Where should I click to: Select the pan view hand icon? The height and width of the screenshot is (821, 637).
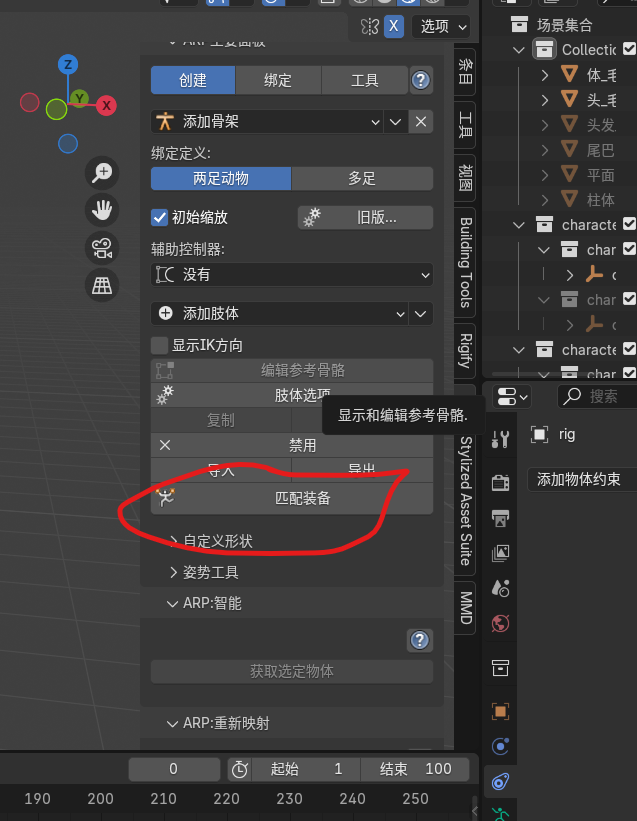[102, 210]
